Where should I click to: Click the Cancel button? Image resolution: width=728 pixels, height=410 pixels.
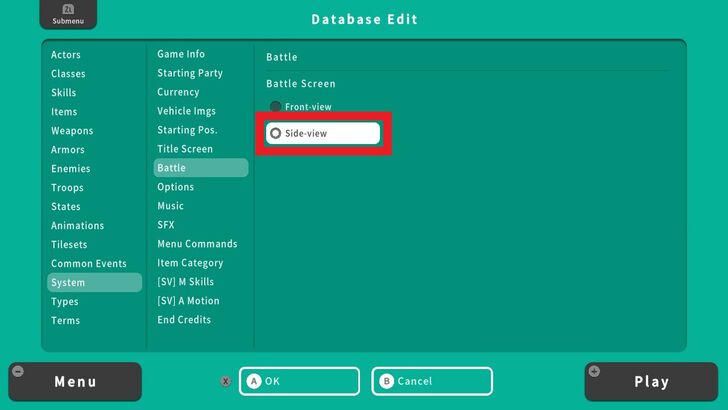click(432, 381)
